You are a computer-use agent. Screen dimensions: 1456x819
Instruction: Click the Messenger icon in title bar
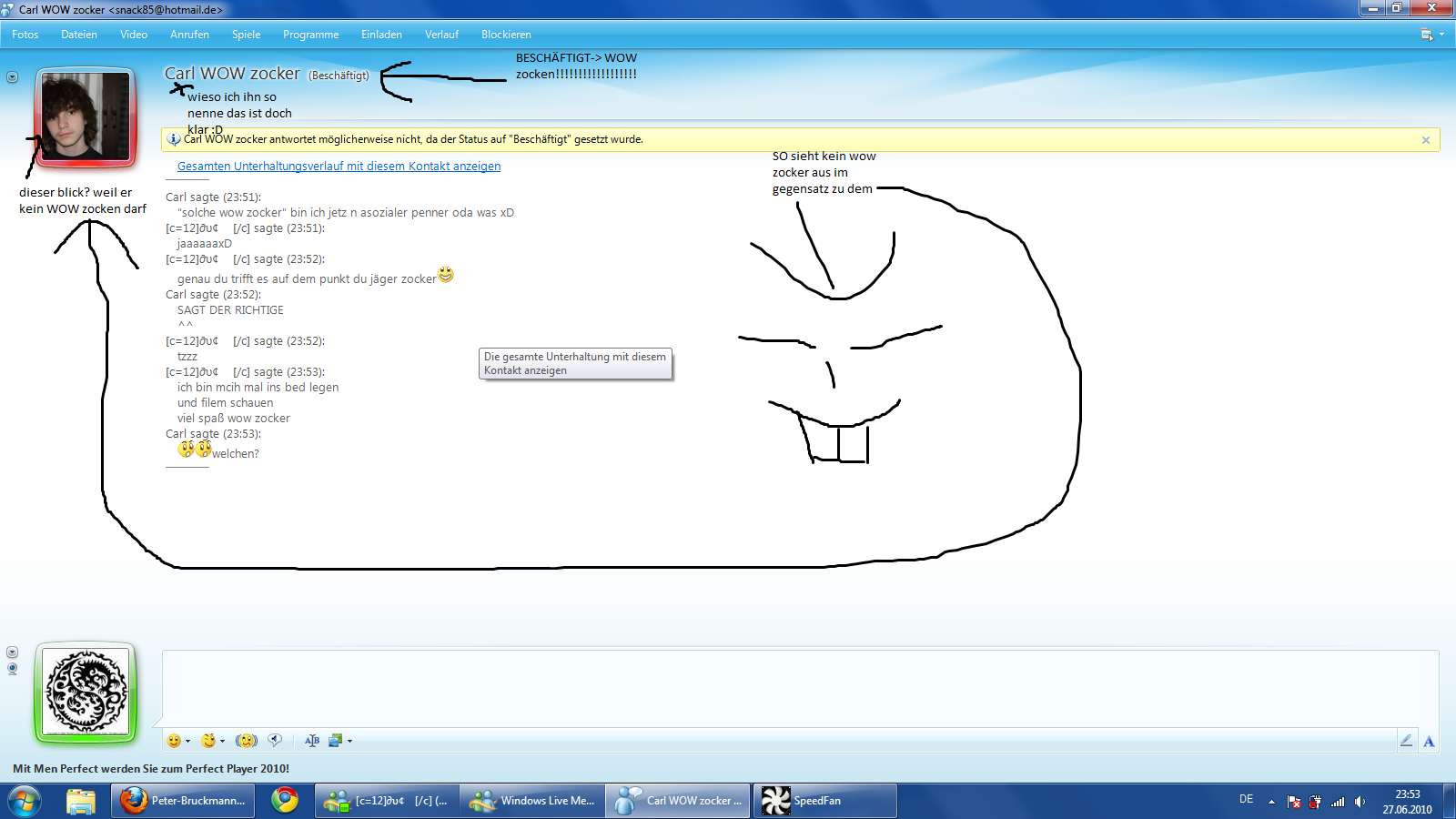pos(7,9)
